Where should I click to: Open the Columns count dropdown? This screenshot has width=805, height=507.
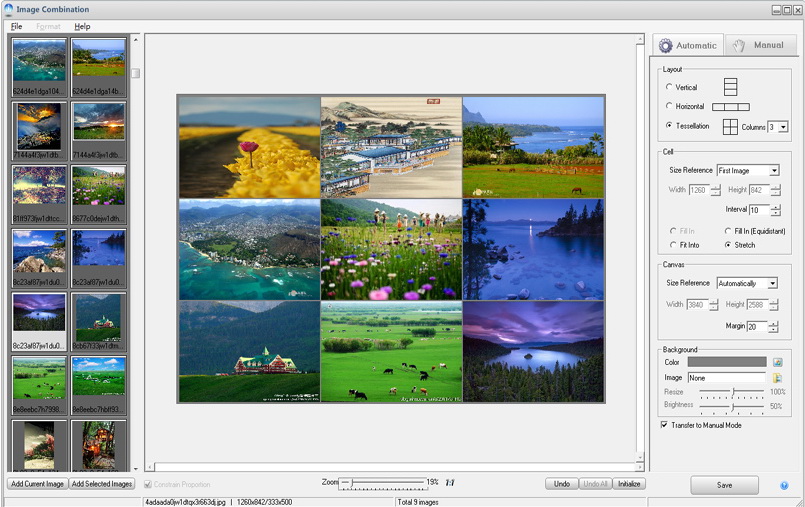pos(783,127)
